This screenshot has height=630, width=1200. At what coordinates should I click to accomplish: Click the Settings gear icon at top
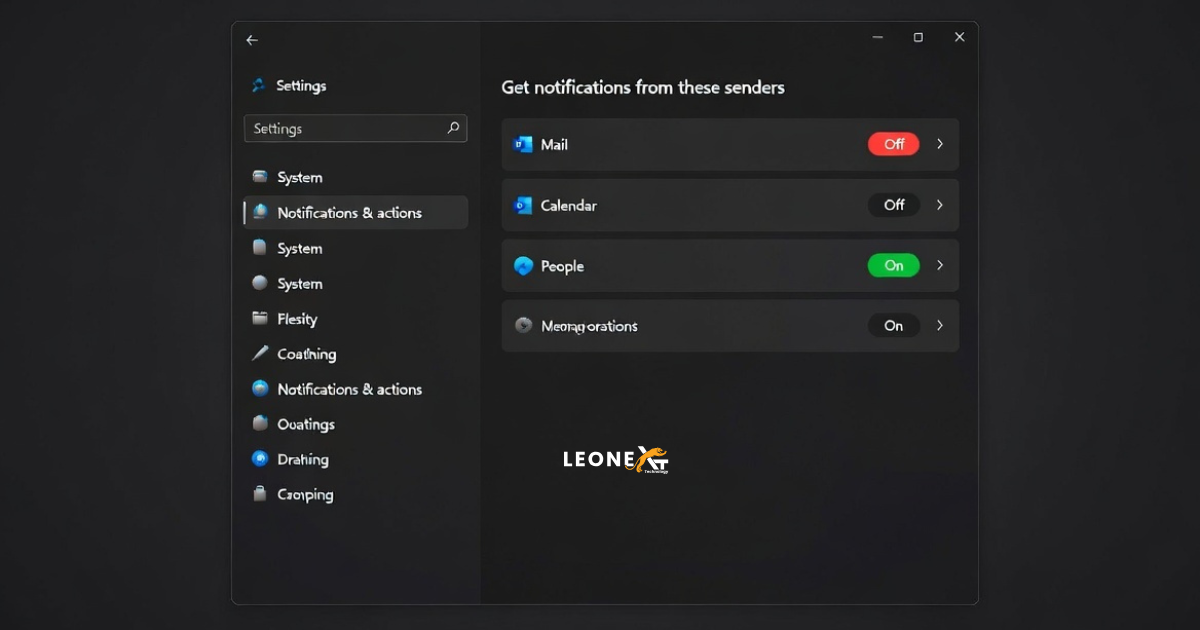coord(258,86)
